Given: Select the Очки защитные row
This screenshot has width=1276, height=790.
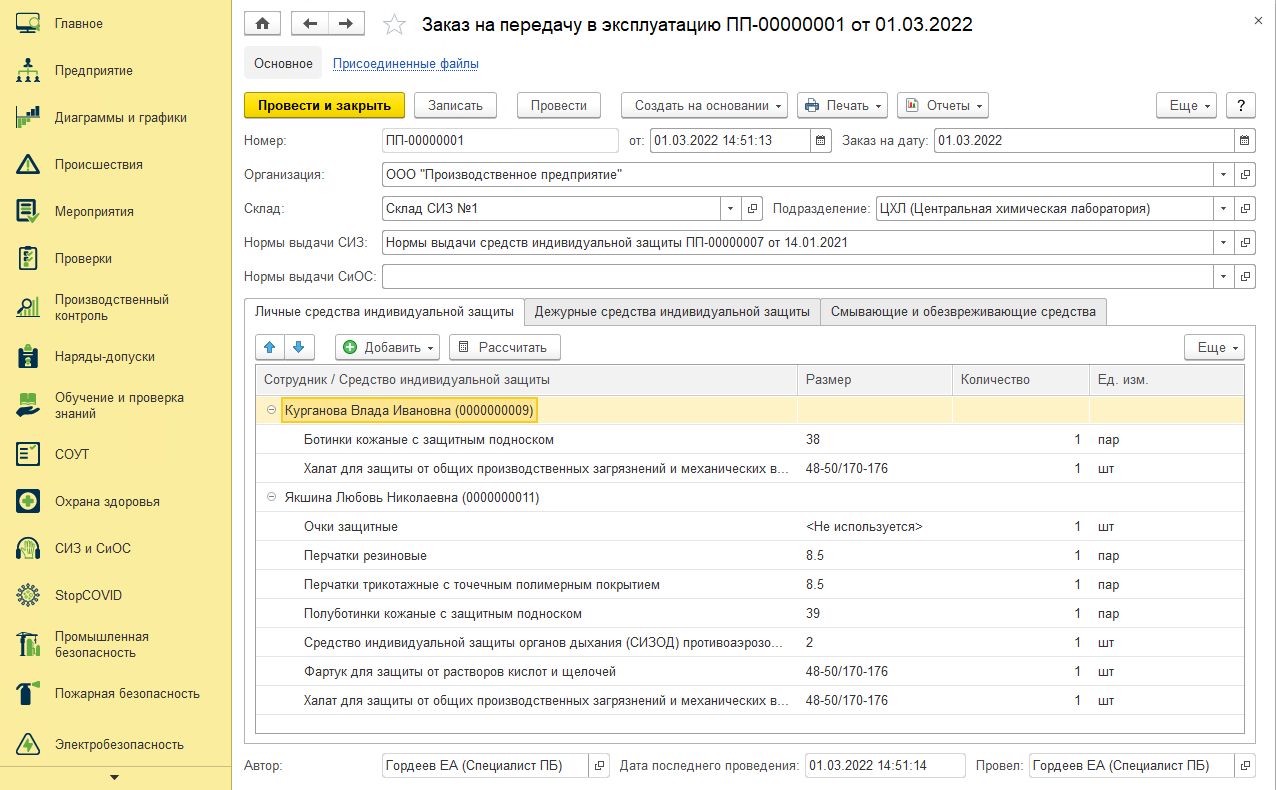Looking at the screenshot, I should point(750,526).
